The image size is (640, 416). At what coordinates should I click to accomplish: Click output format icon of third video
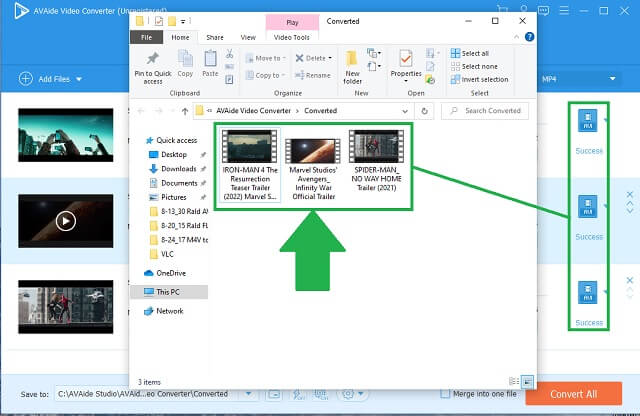coord(587,292)
